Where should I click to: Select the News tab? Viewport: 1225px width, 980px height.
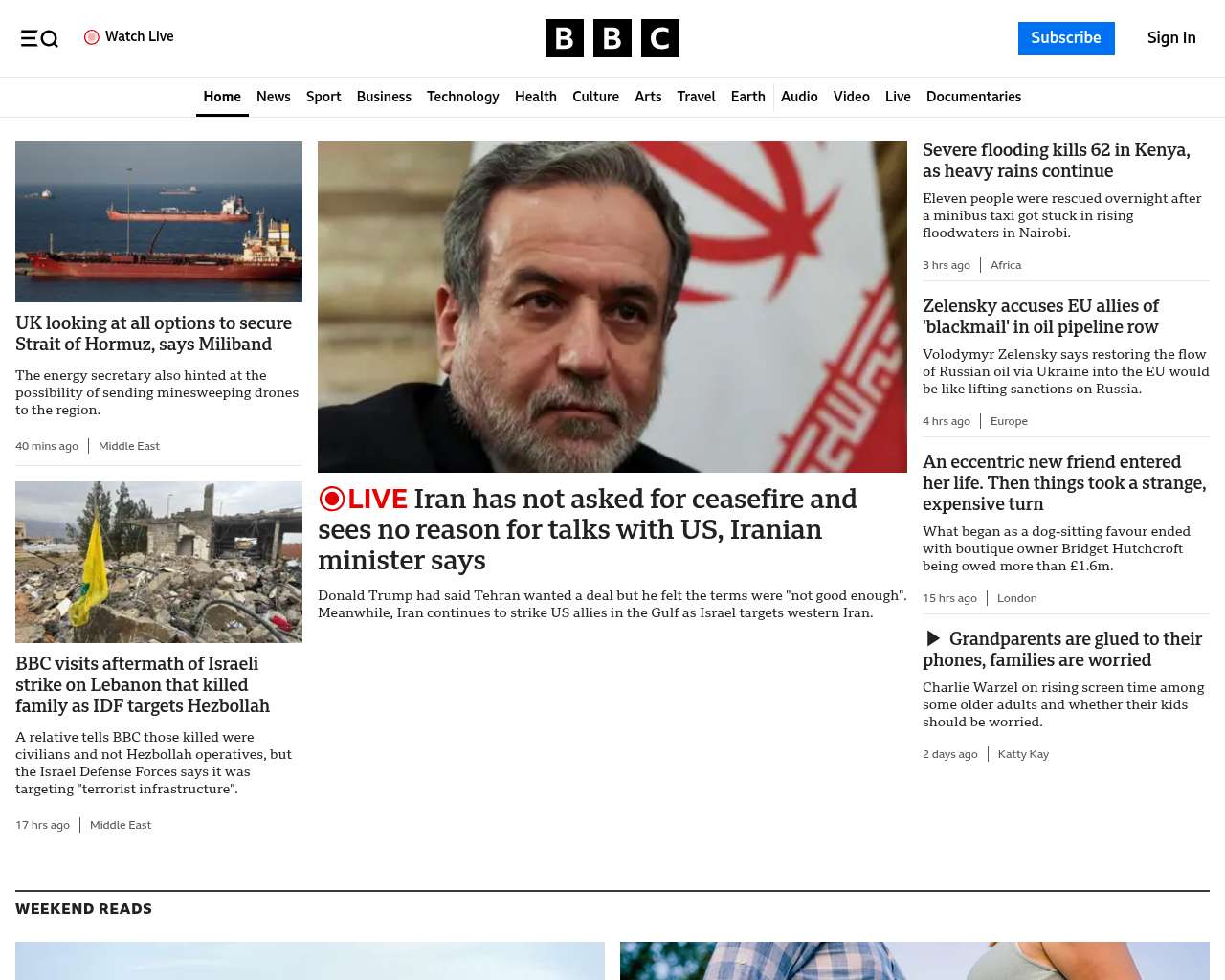pyautogui.click(x=273, y=97)
